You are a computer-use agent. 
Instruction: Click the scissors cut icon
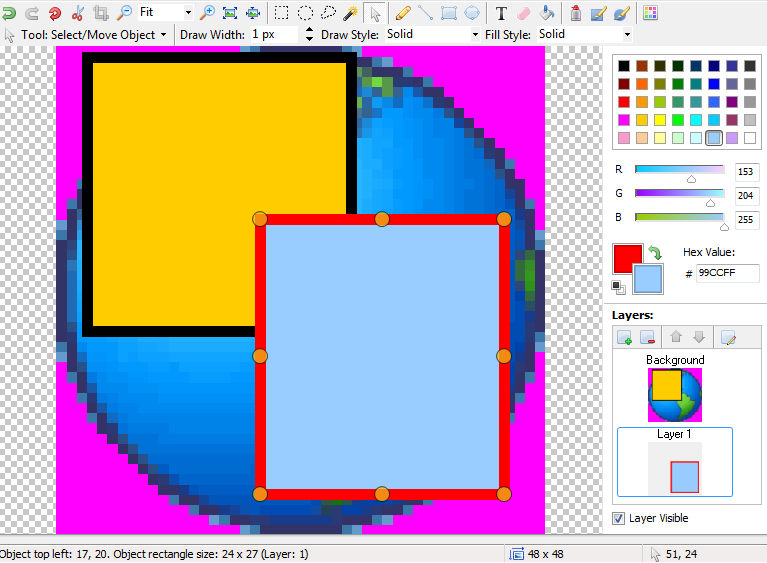point(77,13)
